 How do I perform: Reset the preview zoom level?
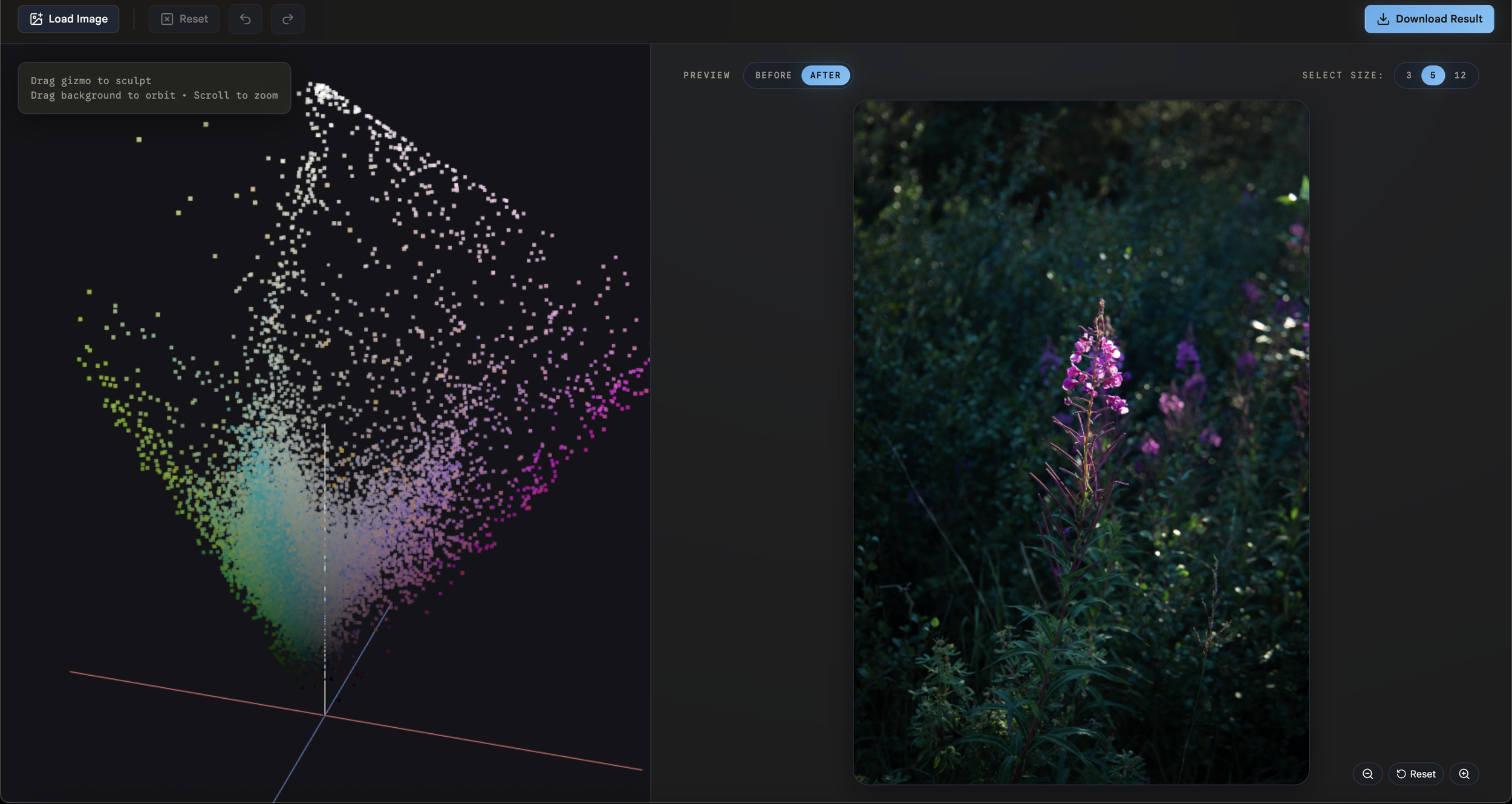[1416, 774]
